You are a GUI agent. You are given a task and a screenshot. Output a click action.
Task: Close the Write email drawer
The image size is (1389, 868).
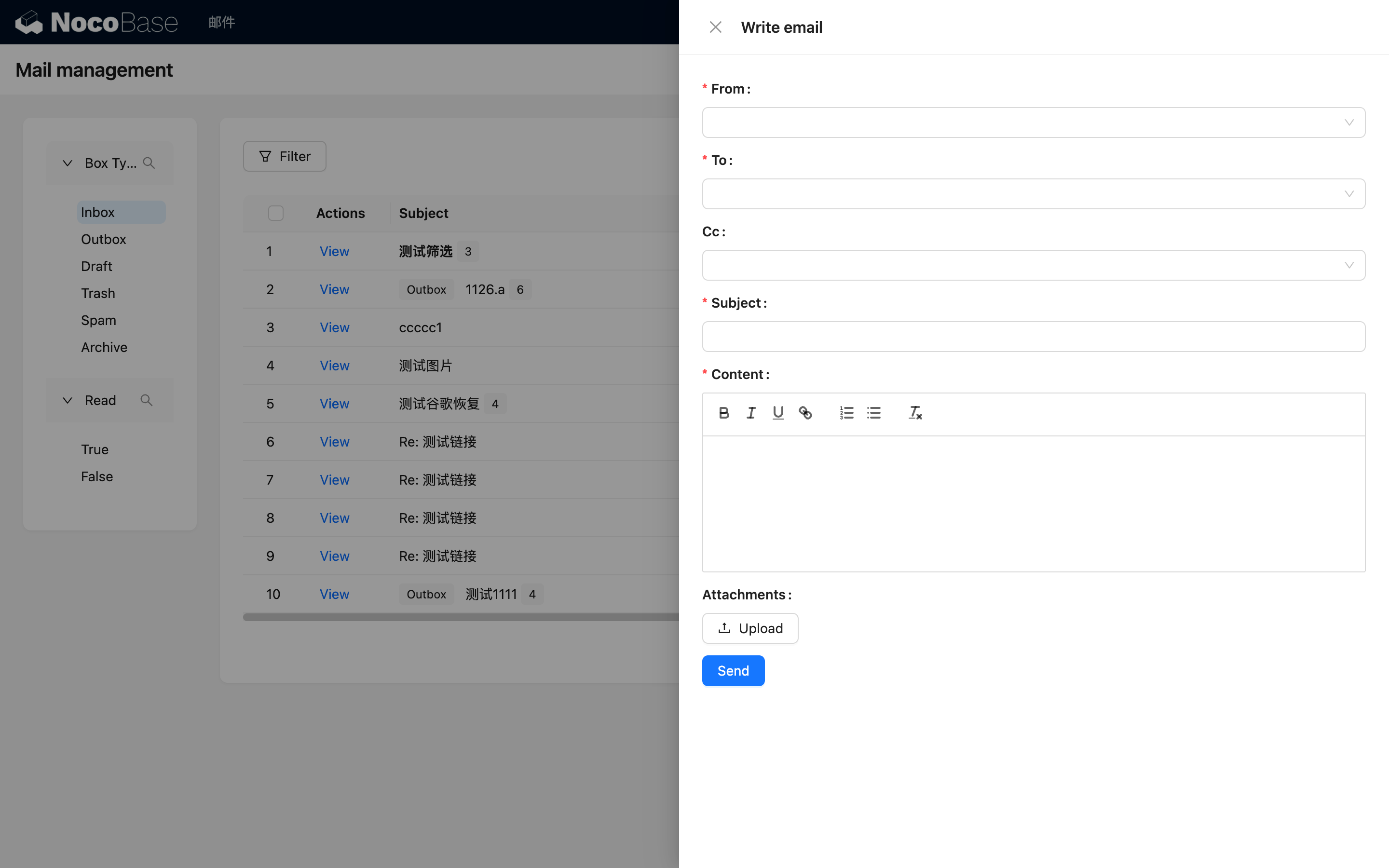pyautogui.click(x=715, y=27)
